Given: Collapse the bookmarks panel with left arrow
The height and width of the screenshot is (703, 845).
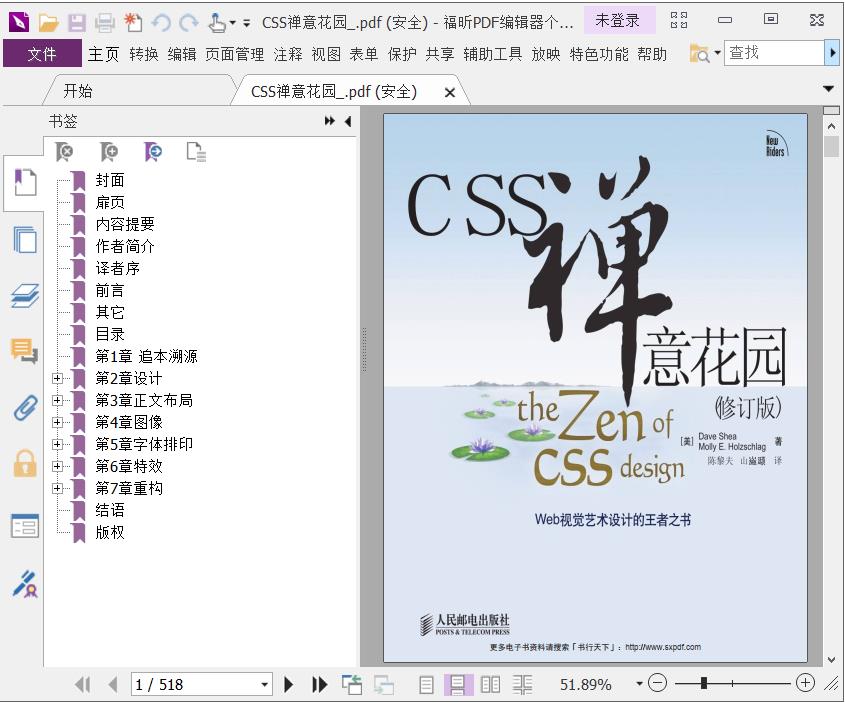Looking at the screenshot, I should click(348, 121).
